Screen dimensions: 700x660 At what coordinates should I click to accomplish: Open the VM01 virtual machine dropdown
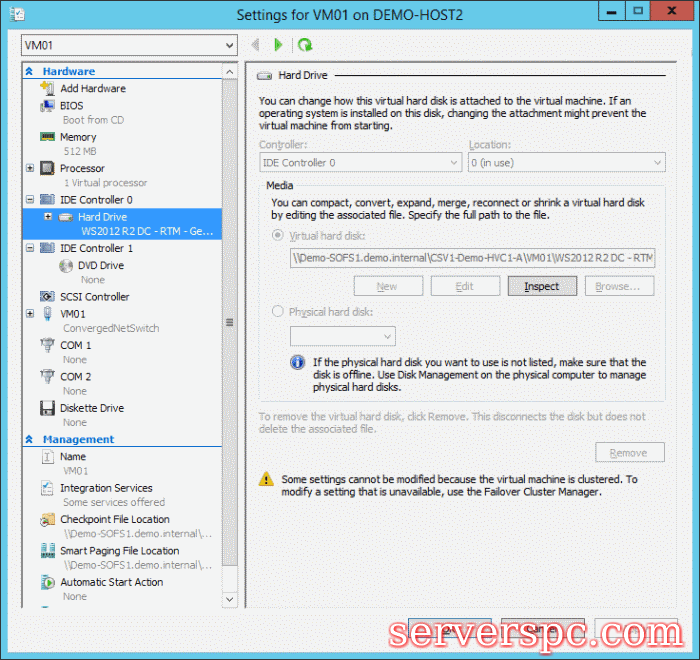click(x=228, y=46)
